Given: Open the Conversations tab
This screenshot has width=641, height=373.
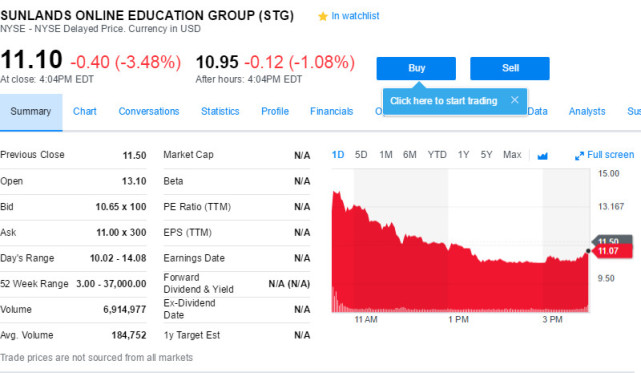Looking at the screenshot, I should 149,111.
